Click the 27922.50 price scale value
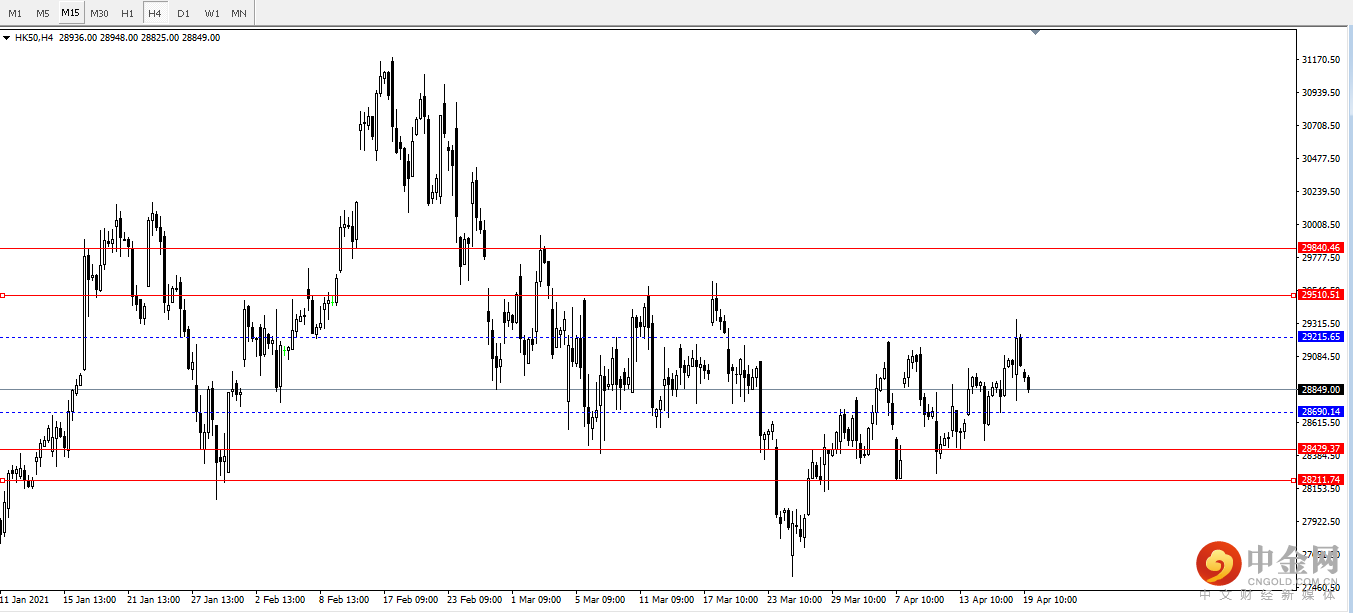The image size is (1353, 613). pyautogui.click(x=1321, y=521)
